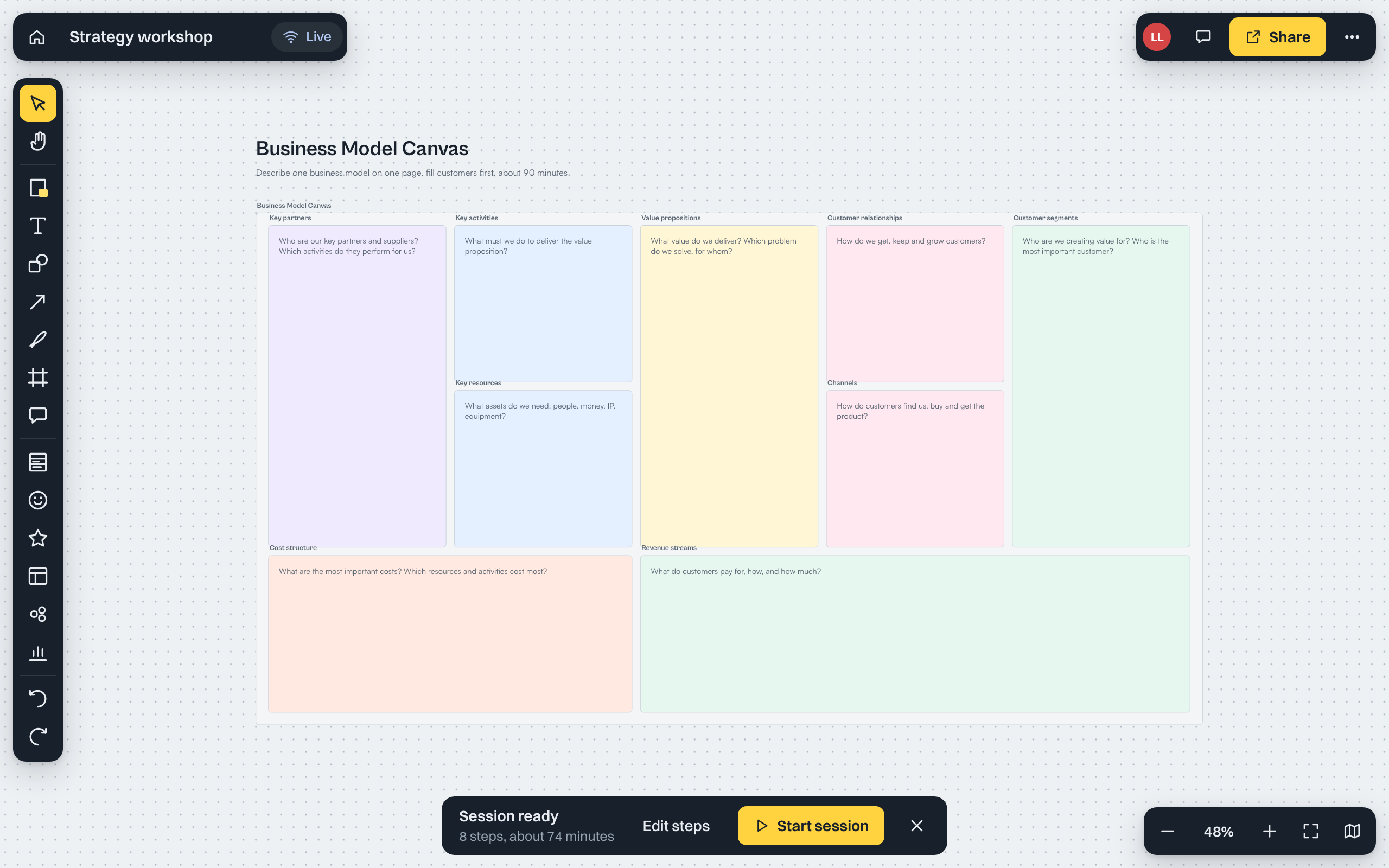Open the star favorites tool

[38, 539]
